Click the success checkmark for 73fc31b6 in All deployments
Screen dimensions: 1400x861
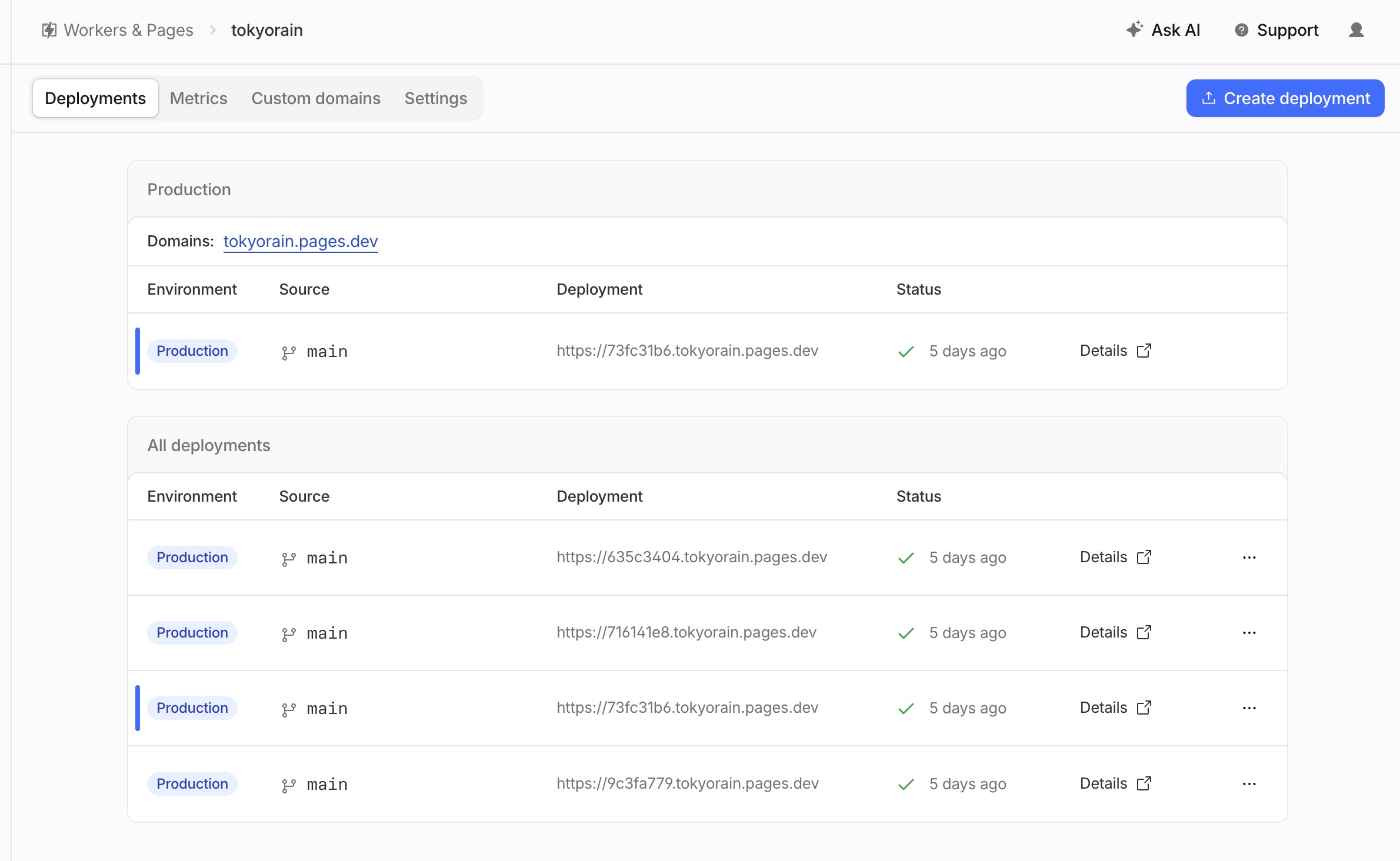click(x=906, y=709)
